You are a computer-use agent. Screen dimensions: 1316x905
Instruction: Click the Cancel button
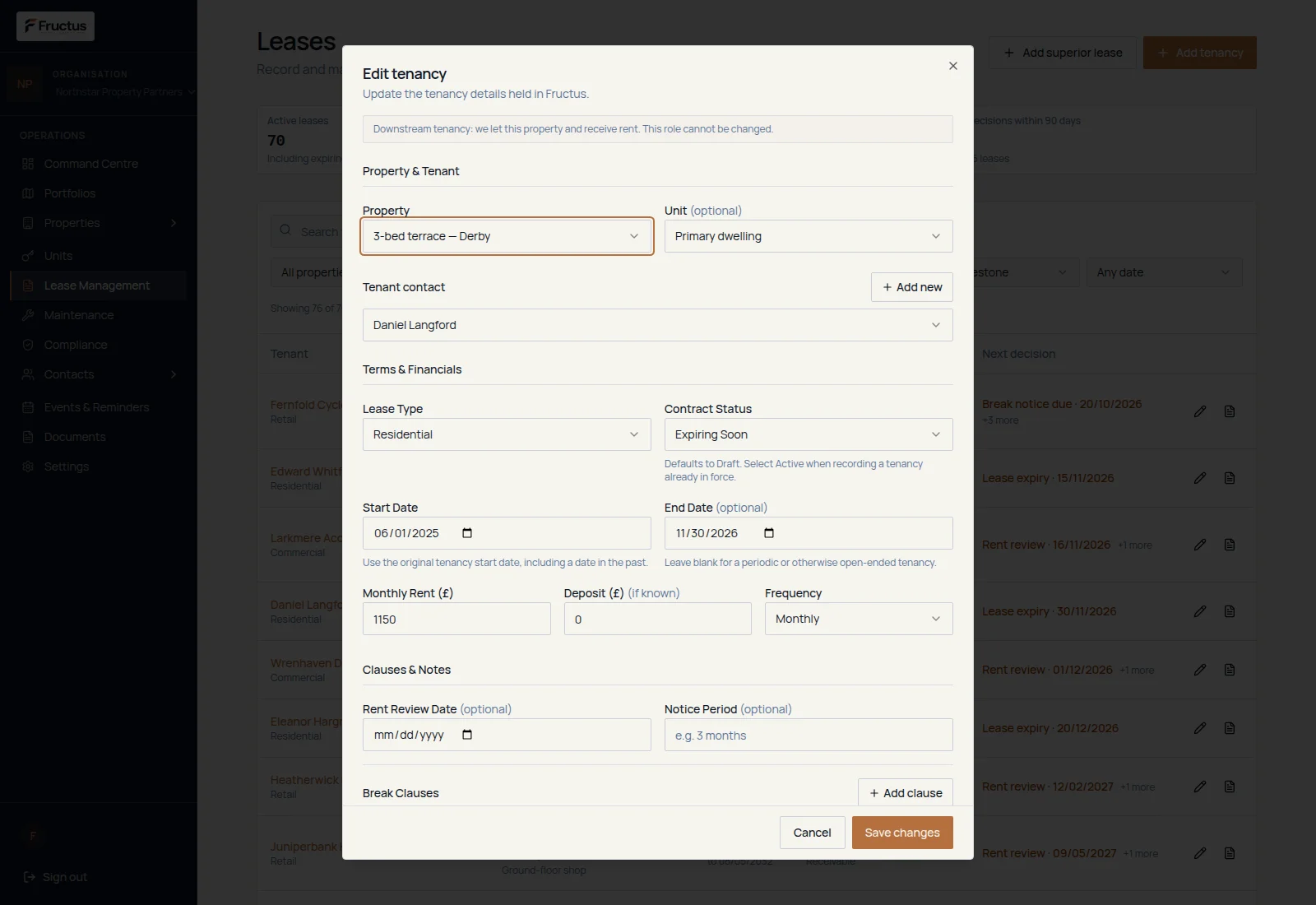click(812, 833)
